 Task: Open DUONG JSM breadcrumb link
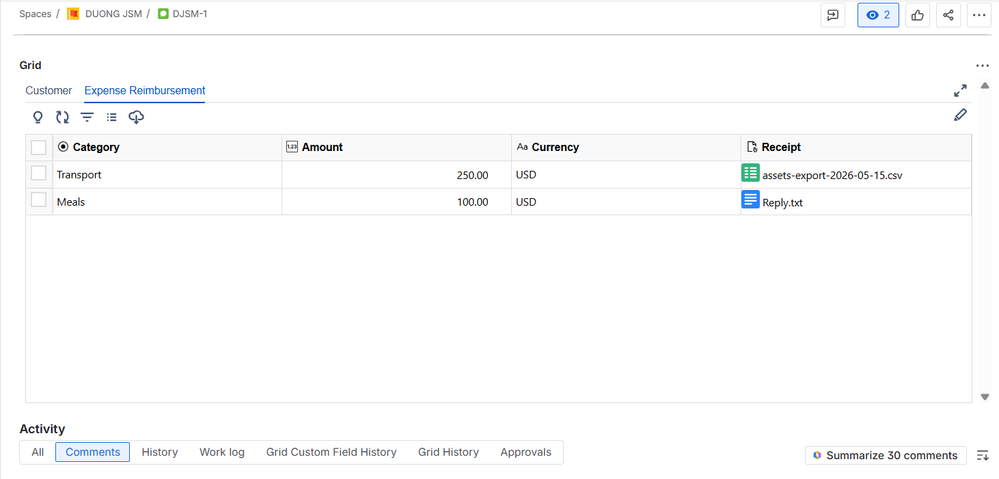(x=113, y=13)
